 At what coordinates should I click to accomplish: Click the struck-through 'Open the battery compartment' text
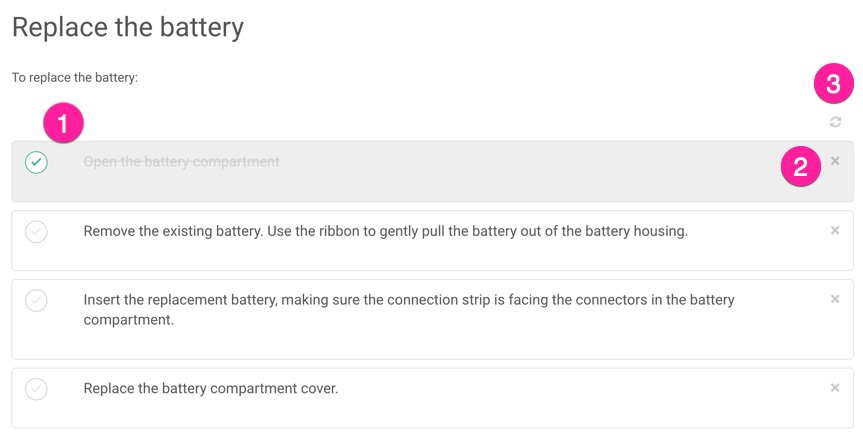coord(181,162)
